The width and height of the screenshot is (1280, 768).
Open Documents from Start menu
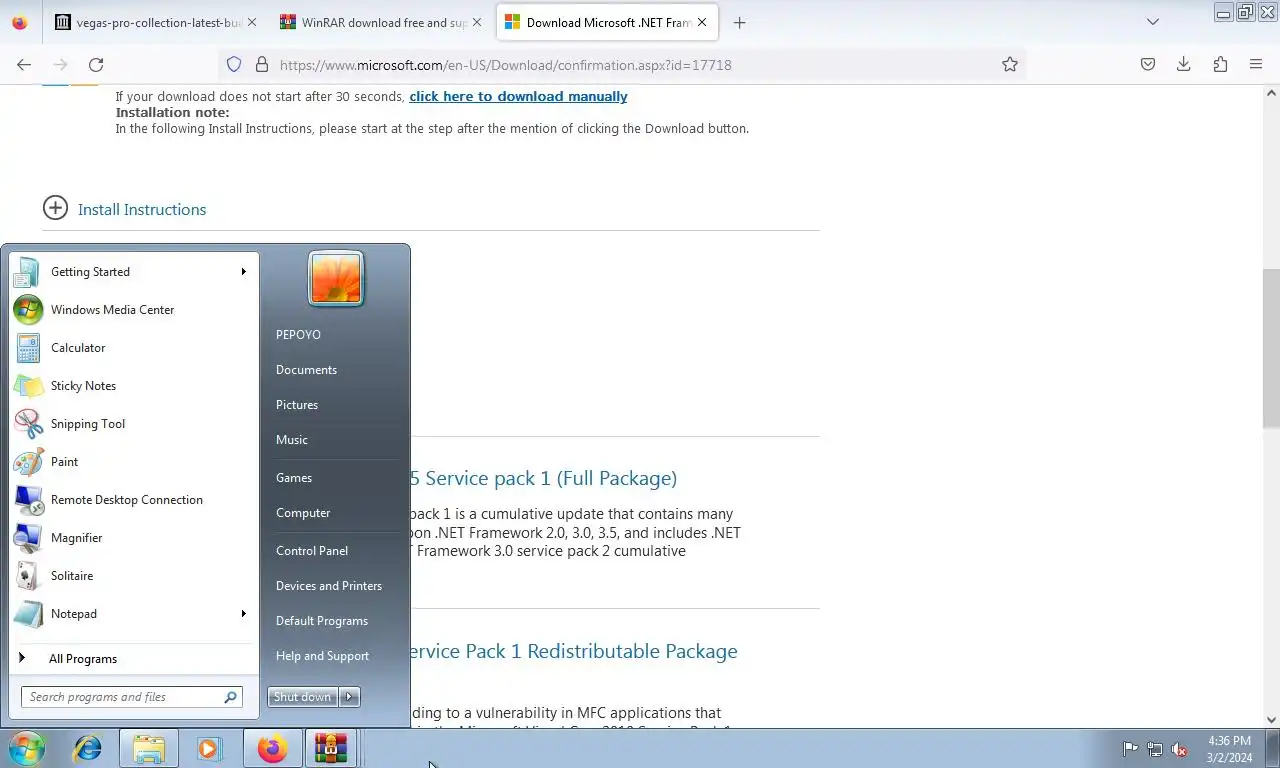click(306, 370)
